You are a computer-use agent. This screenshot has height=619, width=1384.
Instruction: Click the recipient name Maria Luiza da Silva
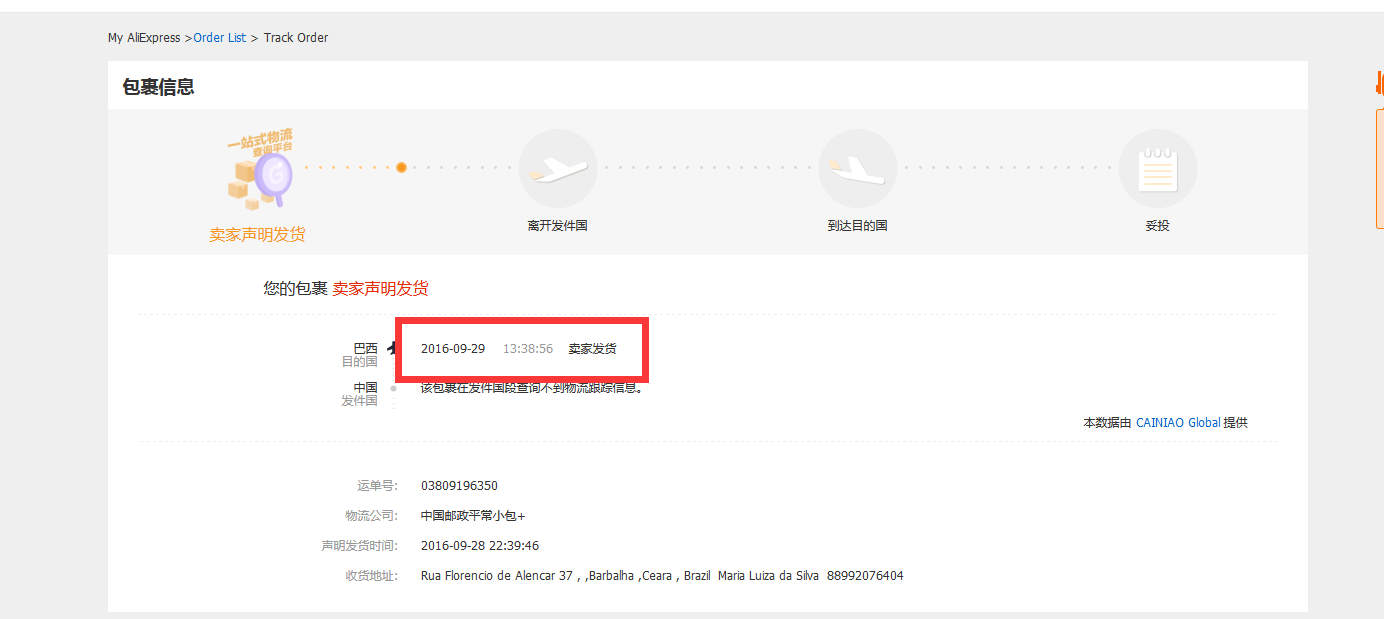(x=768, y=576)
